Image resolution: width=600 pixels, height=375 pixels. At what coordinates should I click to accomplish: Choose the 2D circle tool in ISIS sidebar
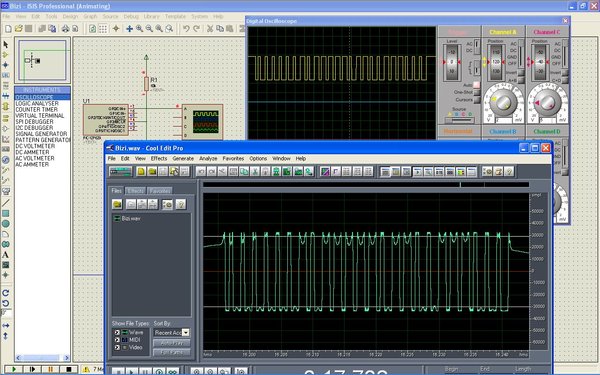(x=5, y=223)
